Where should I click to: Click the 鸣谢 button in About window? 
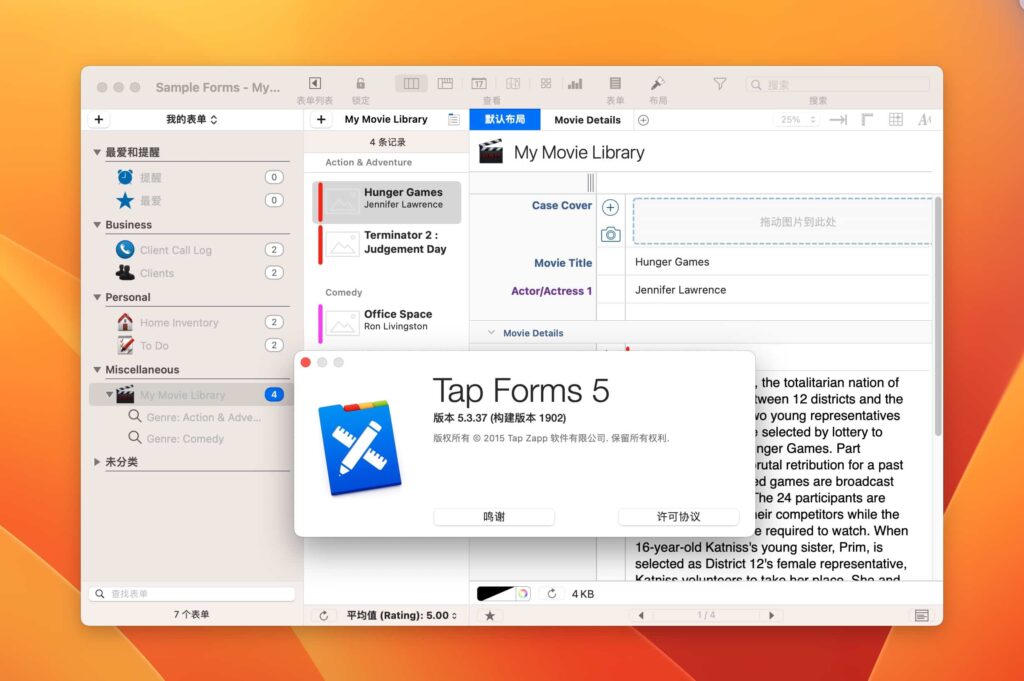tap(494, 517)
